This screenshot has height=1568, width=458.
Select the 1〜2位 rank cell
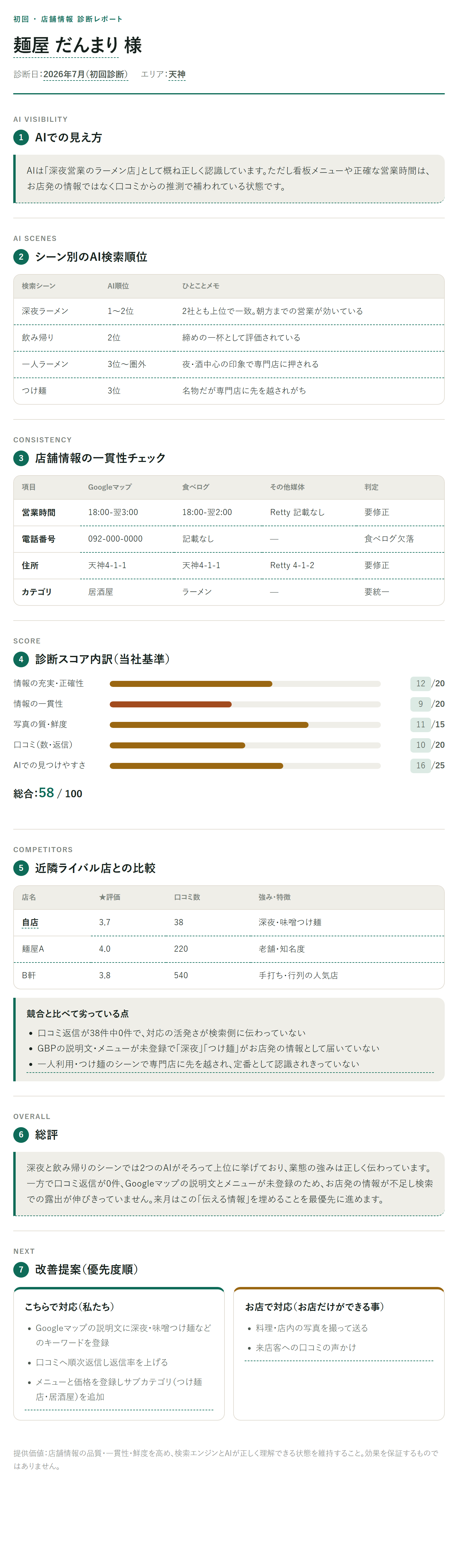(136, 311)
